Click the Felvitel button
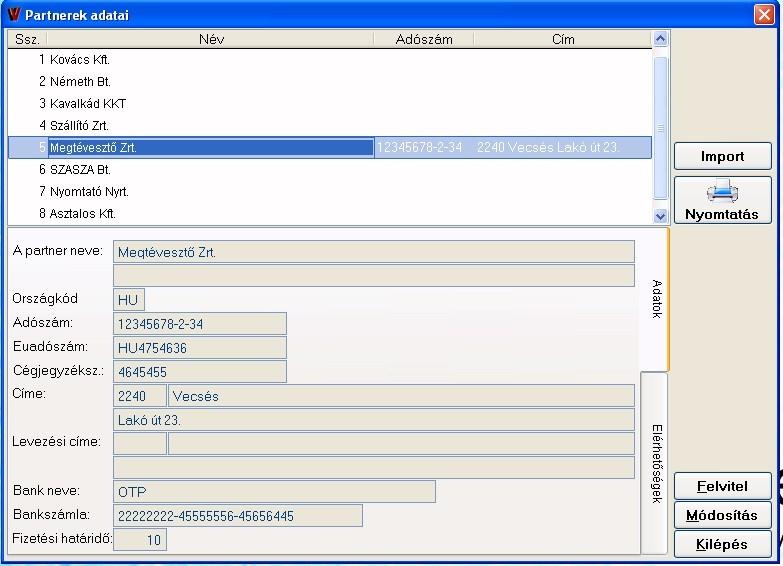This screenshot has width=783, height=566. [723, 486]
